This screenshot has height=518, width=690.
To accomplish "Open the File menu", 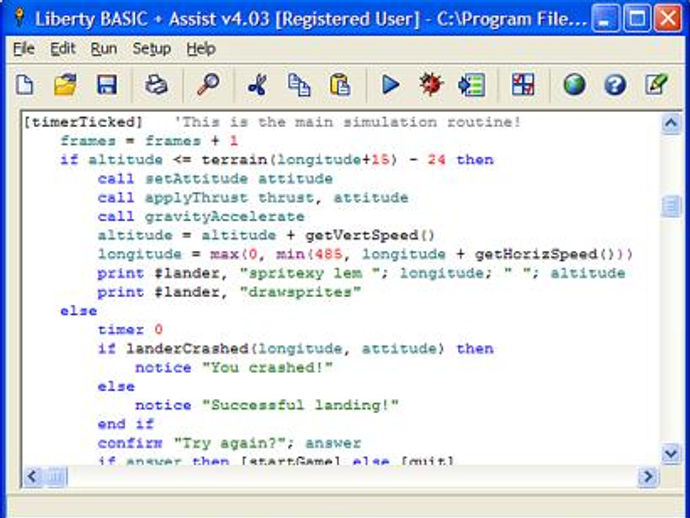I will coord(24,48).
